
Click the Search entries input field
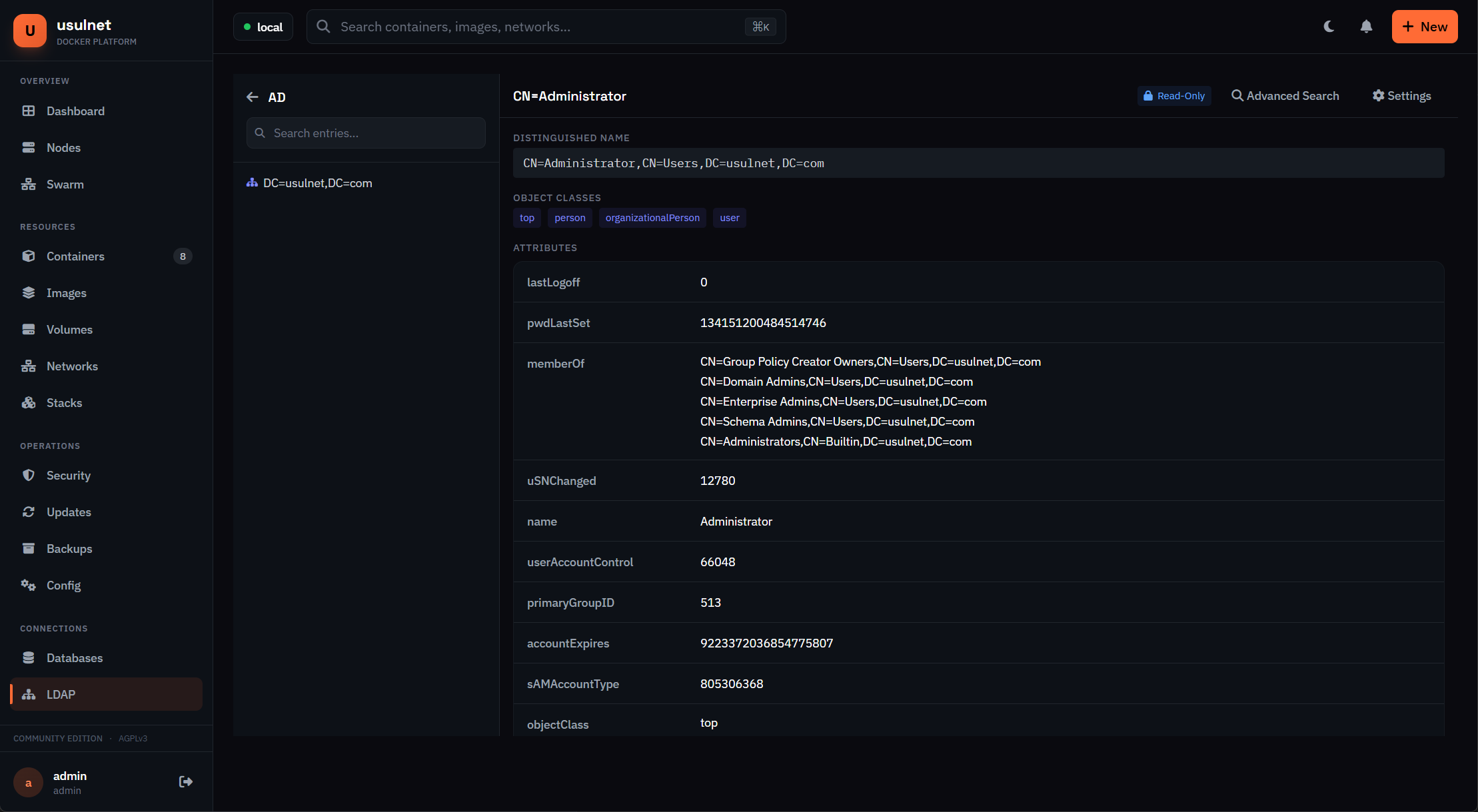point(365,133)
